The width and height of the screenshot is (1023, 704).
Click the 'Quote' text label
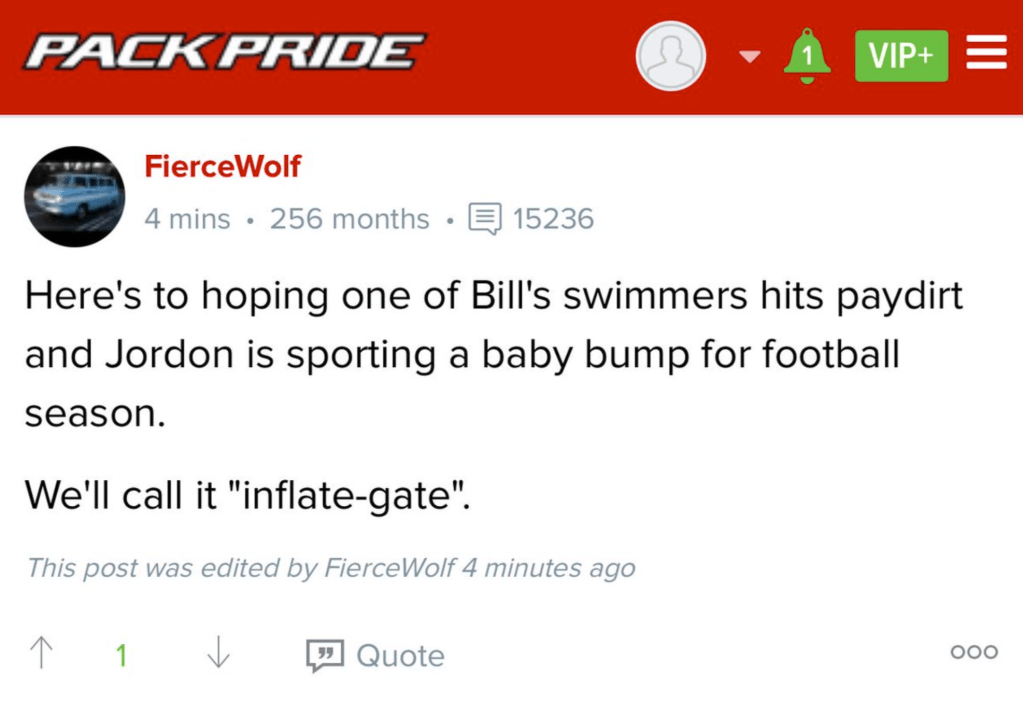(x=400, y=656)
